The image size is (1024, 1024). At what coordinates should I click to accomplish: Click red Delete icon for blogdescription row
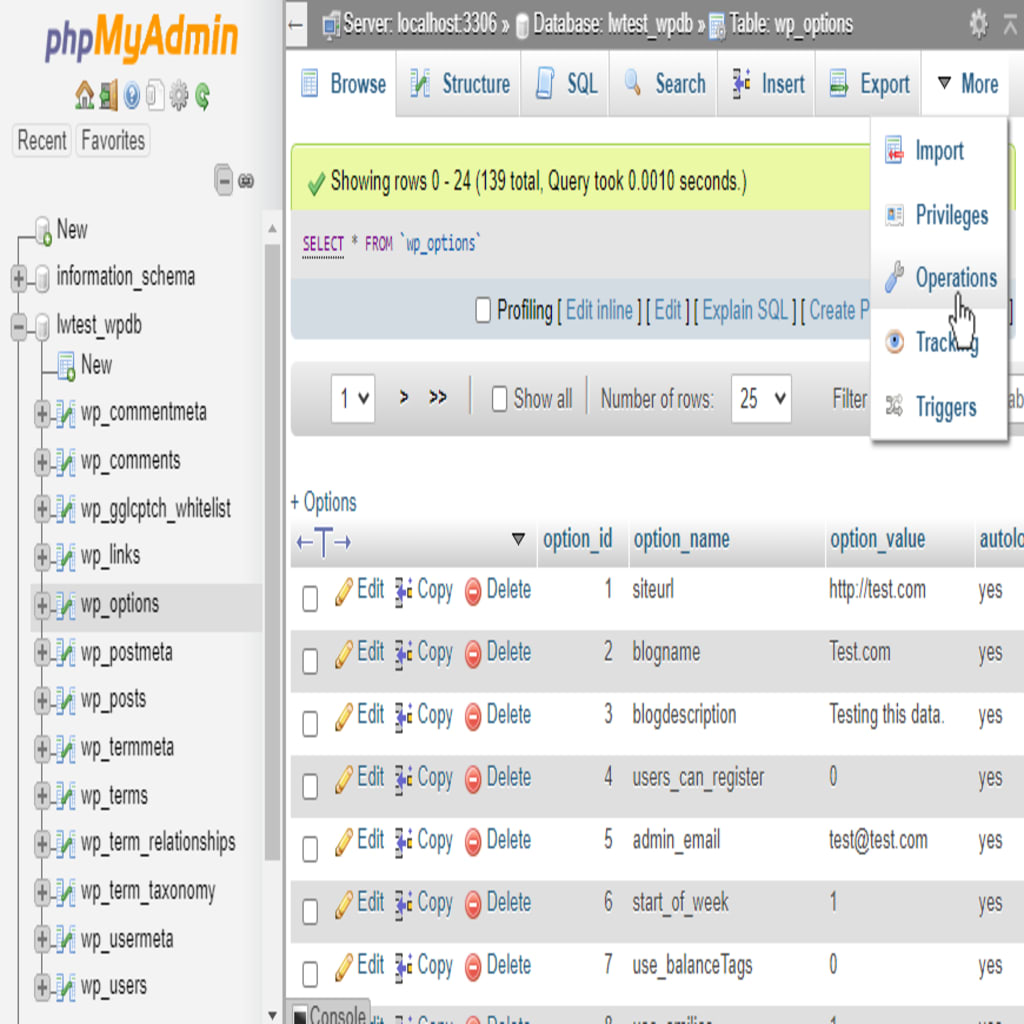click(473, 717)
